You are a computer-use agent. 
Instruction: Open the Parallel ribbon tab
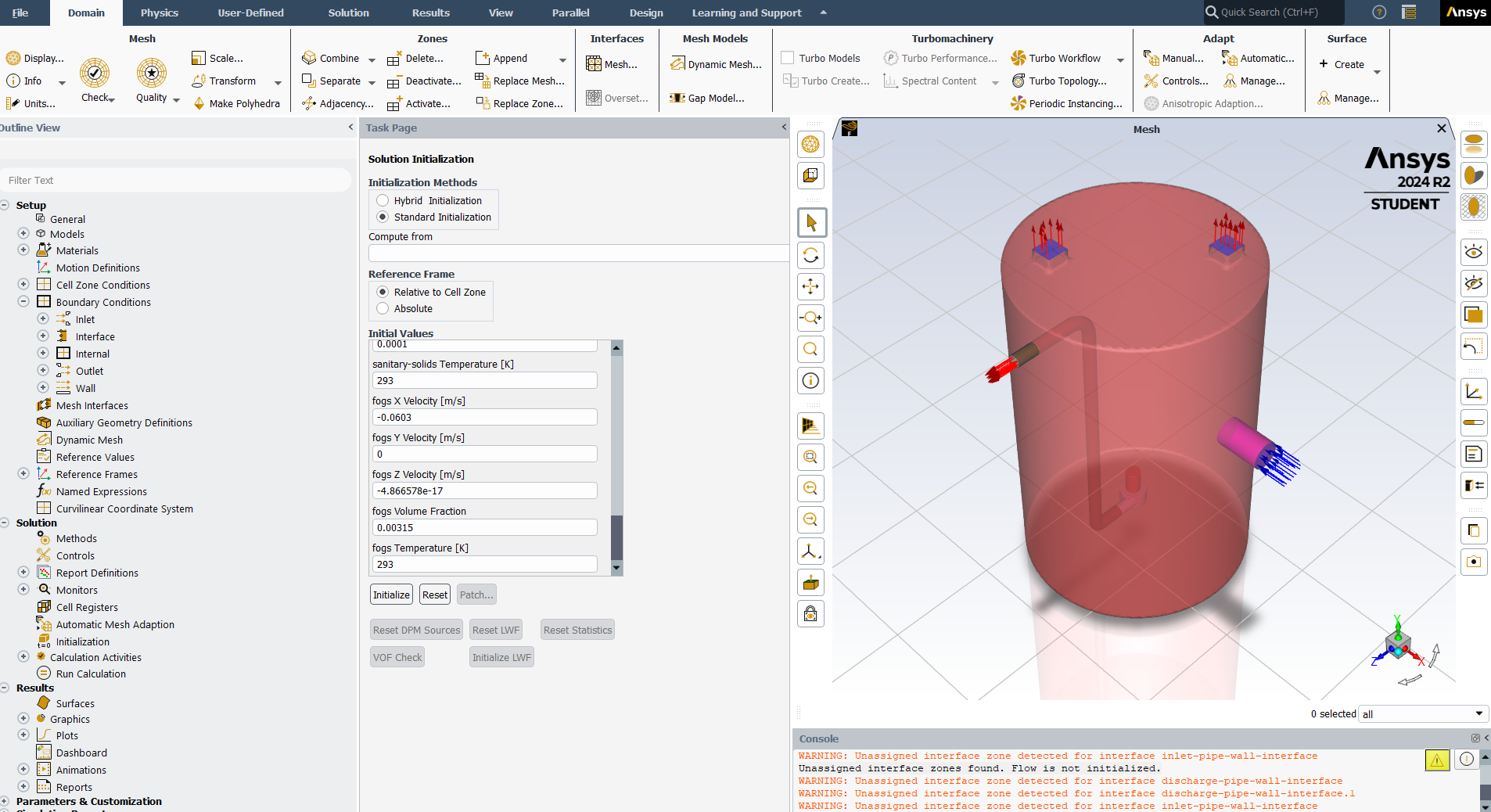(x=571, y=13)
